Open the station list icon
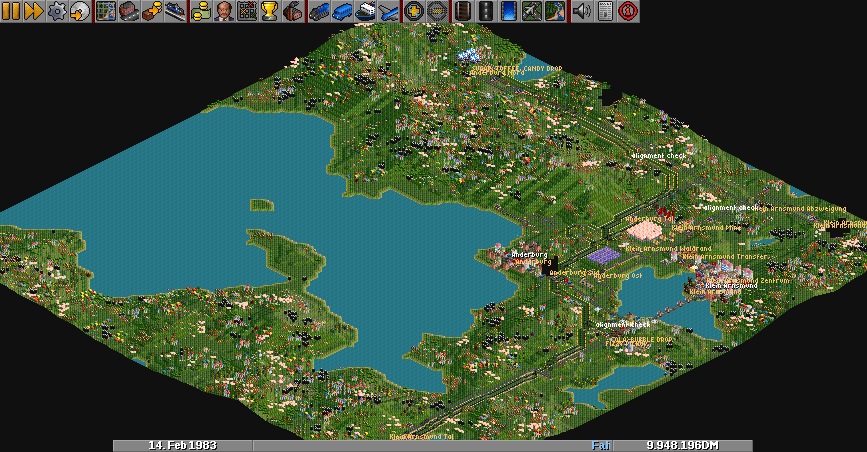Image resolution: width=867 pixels, height=452 pixels. pyautogui.click(x=175, y=11)
